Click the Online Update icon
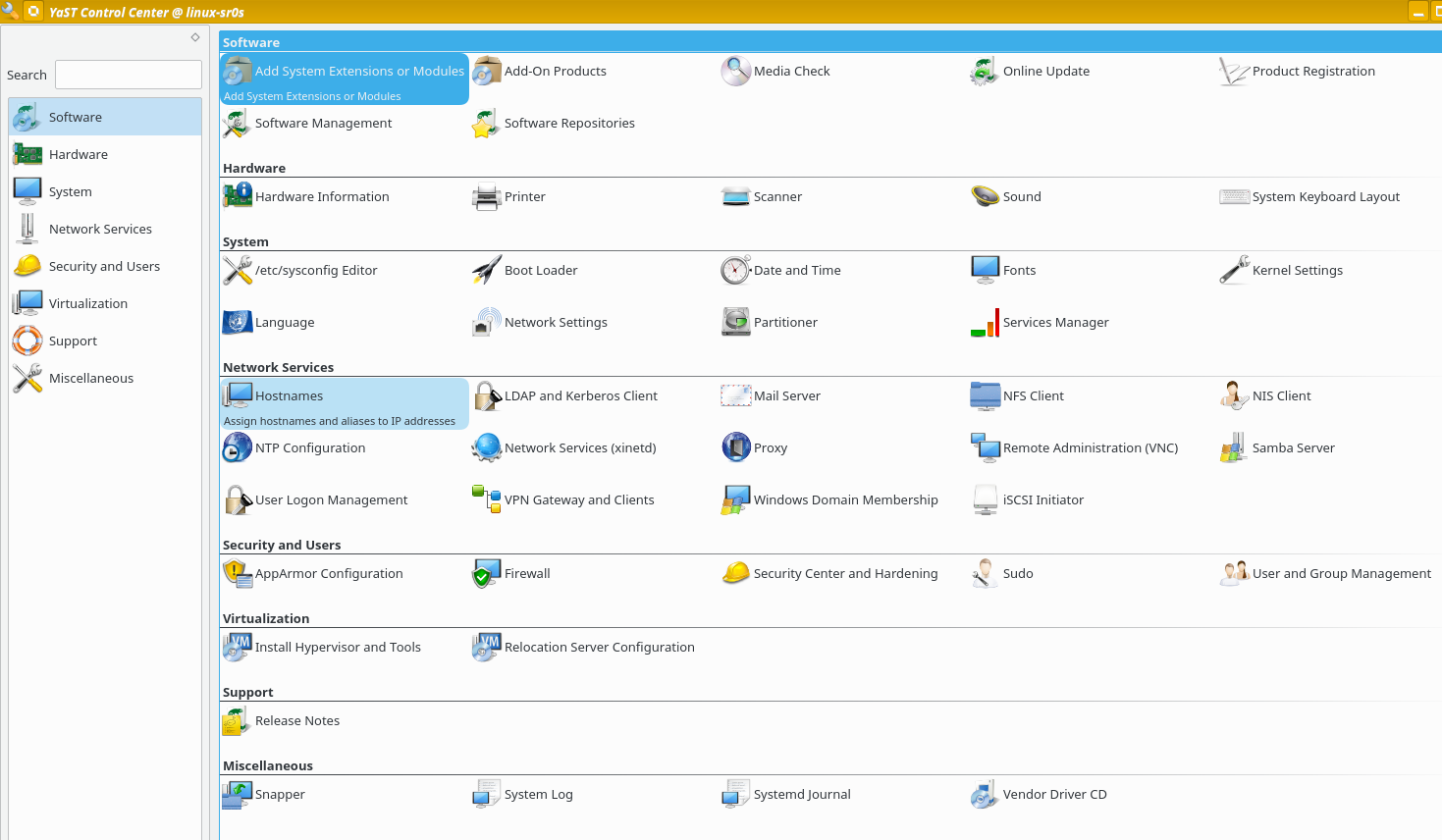The height and width of the screenshot is (840, 1442). [985, 72]
